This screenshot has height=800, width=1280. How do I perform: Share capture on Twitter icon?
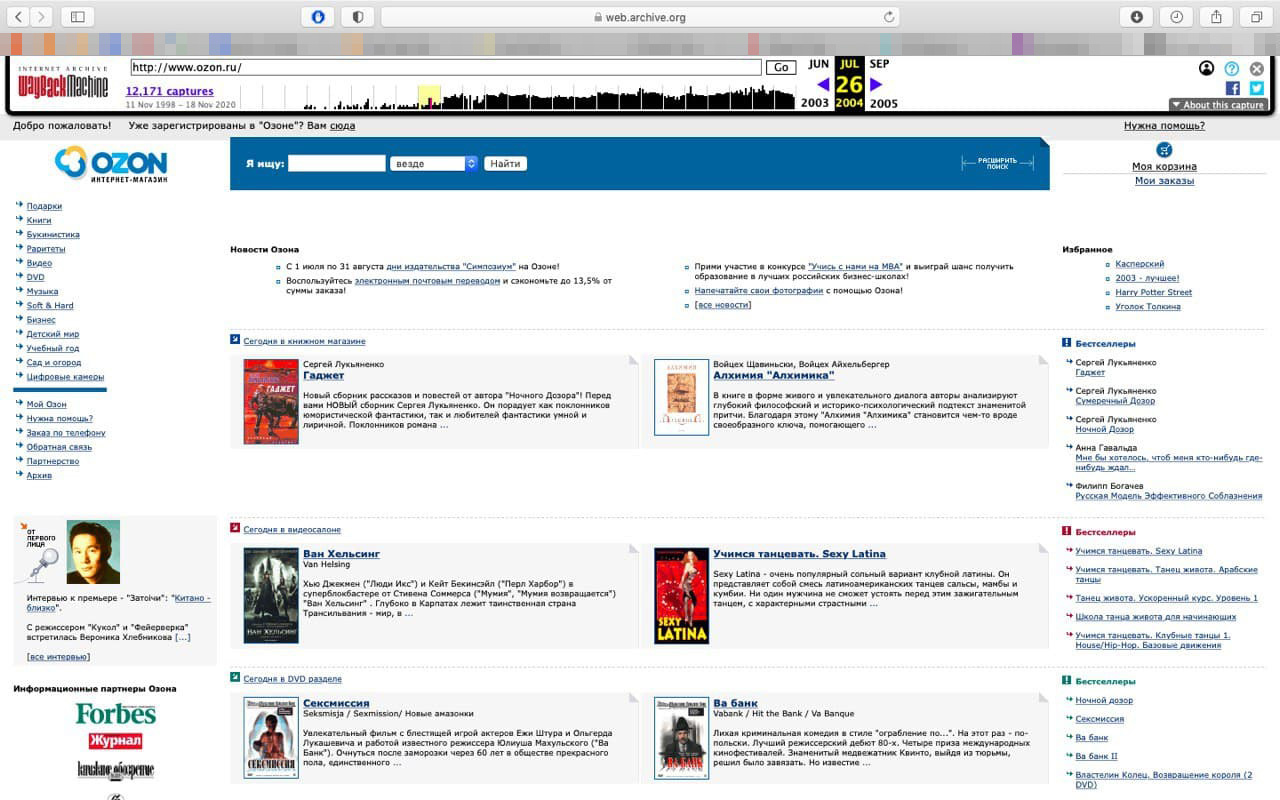coord(1256,88)
